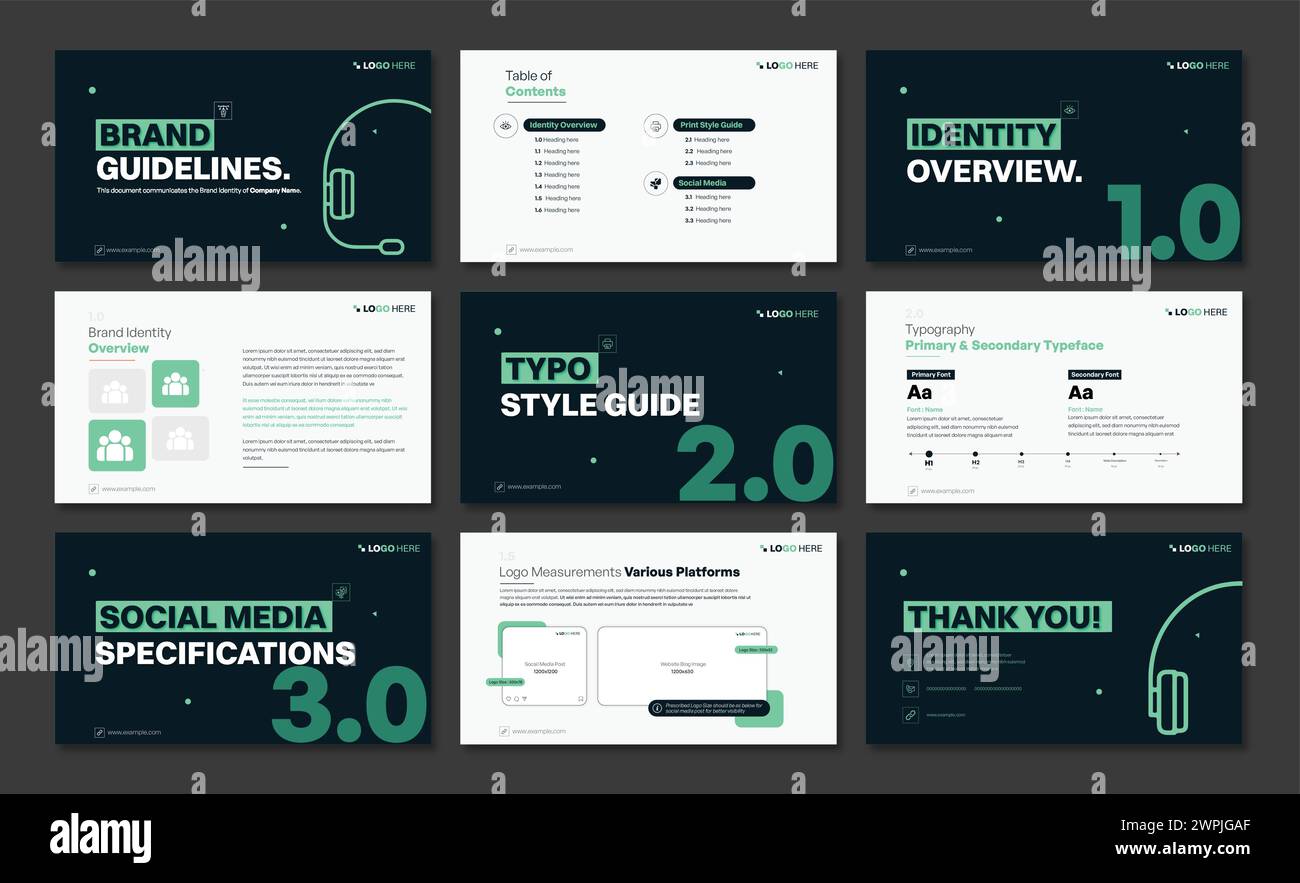Click the bottom-right gray people icon tile
Viewport: 1300px width, 883px height.
point(180,438)
